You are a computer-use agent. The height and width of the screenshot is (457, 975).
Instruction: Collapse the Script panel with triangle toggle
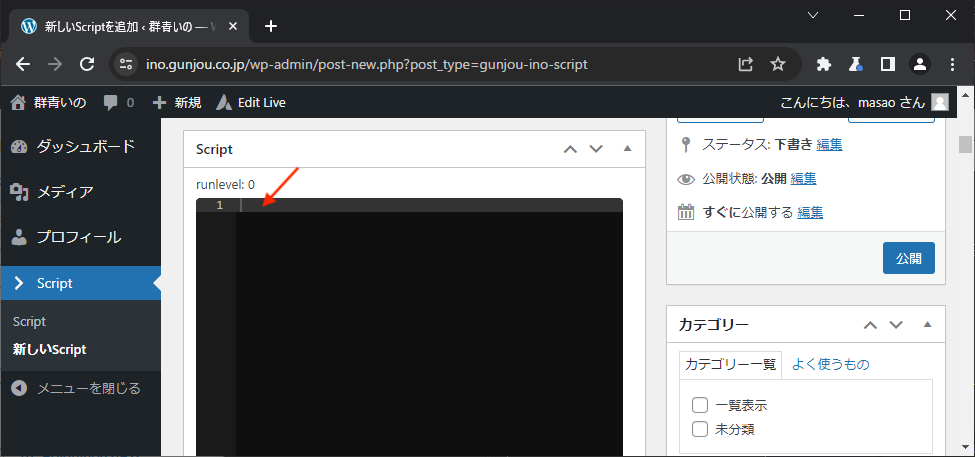627,149
